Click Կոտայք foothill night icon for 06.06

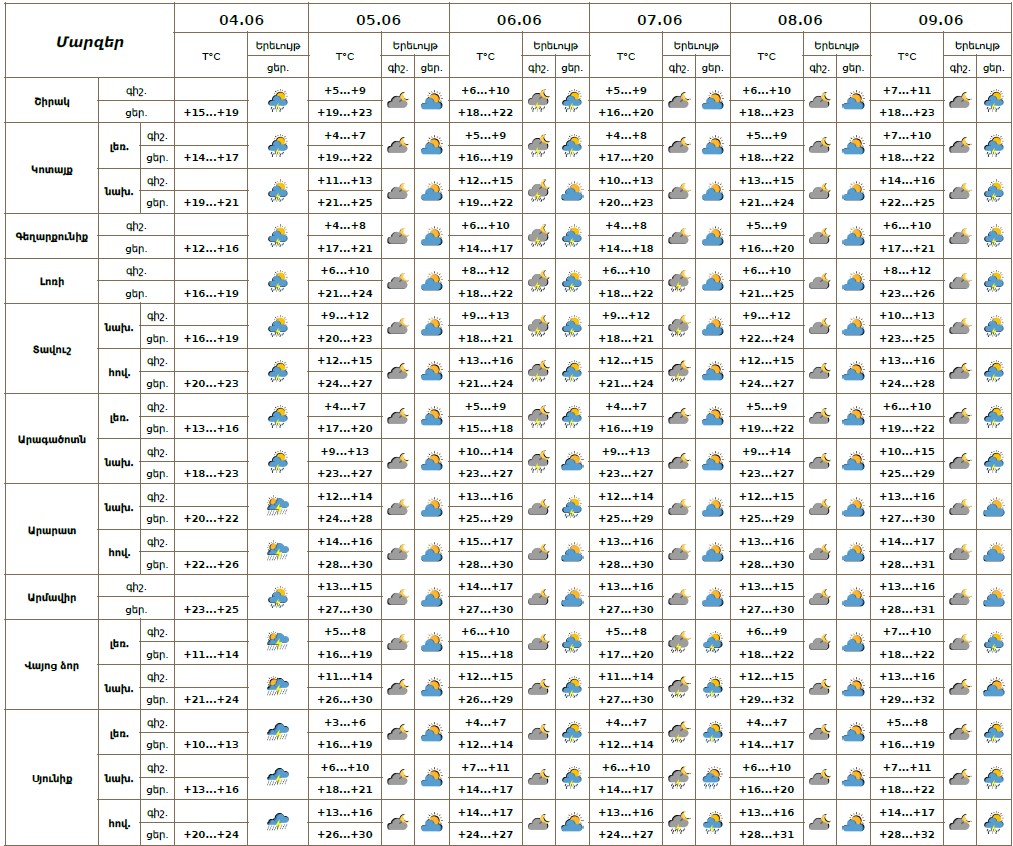538,191
